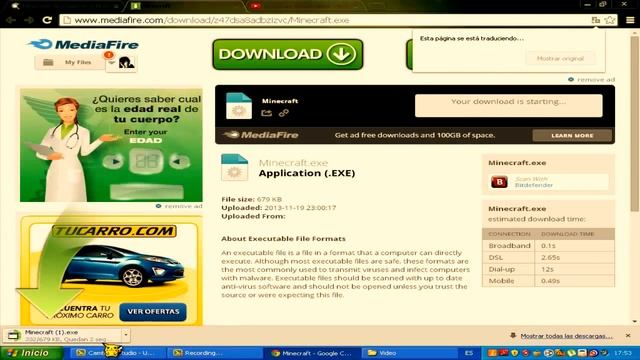Click the taskbar clock showing 17:53
640x360 pixels.
point(622,353)
